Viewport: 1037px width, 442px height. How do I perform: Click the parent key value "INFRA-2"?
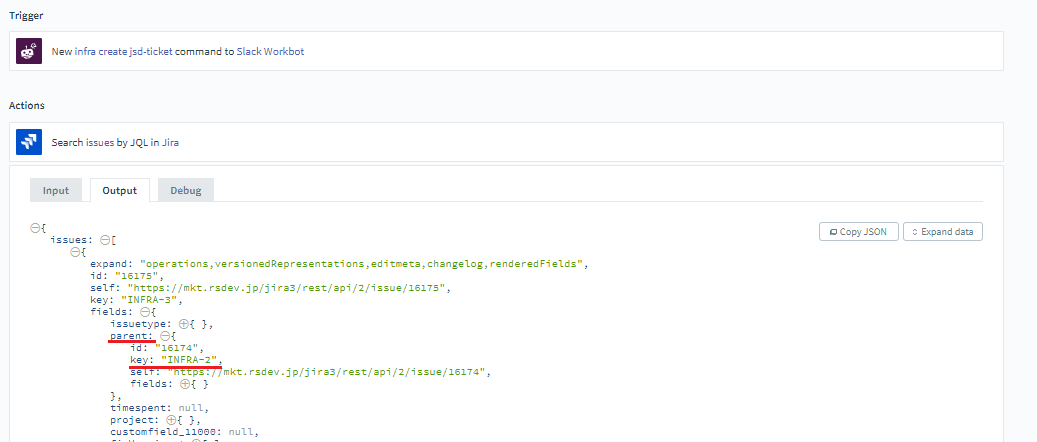coord(190,359)
